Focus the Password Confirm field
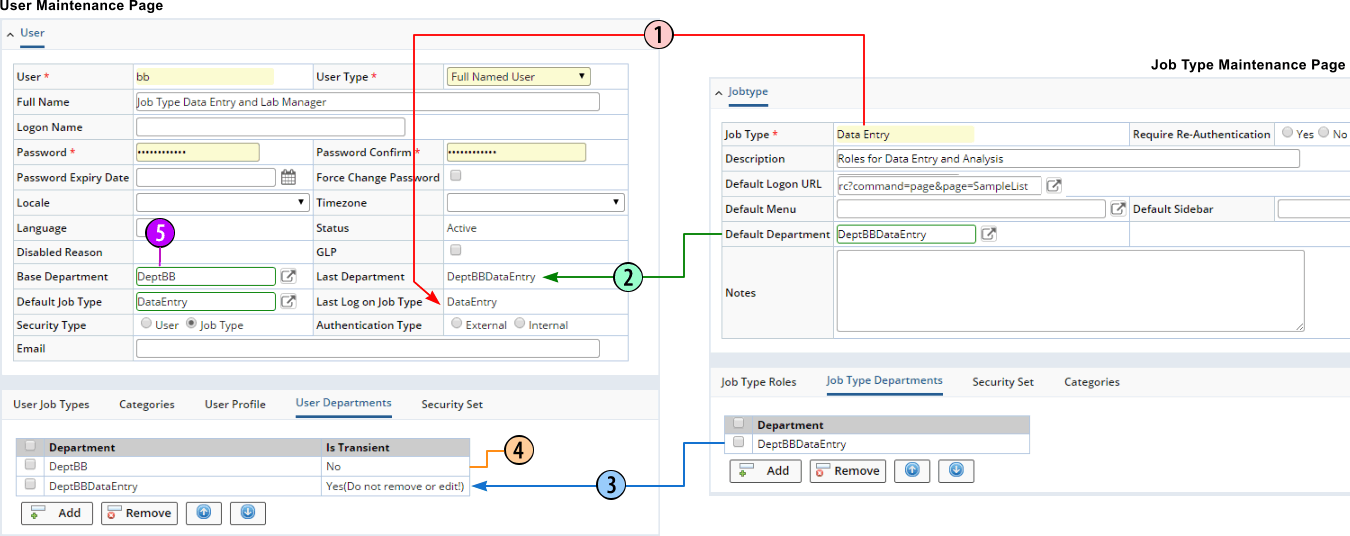The image size is (1350, 536). pos(516,152)
